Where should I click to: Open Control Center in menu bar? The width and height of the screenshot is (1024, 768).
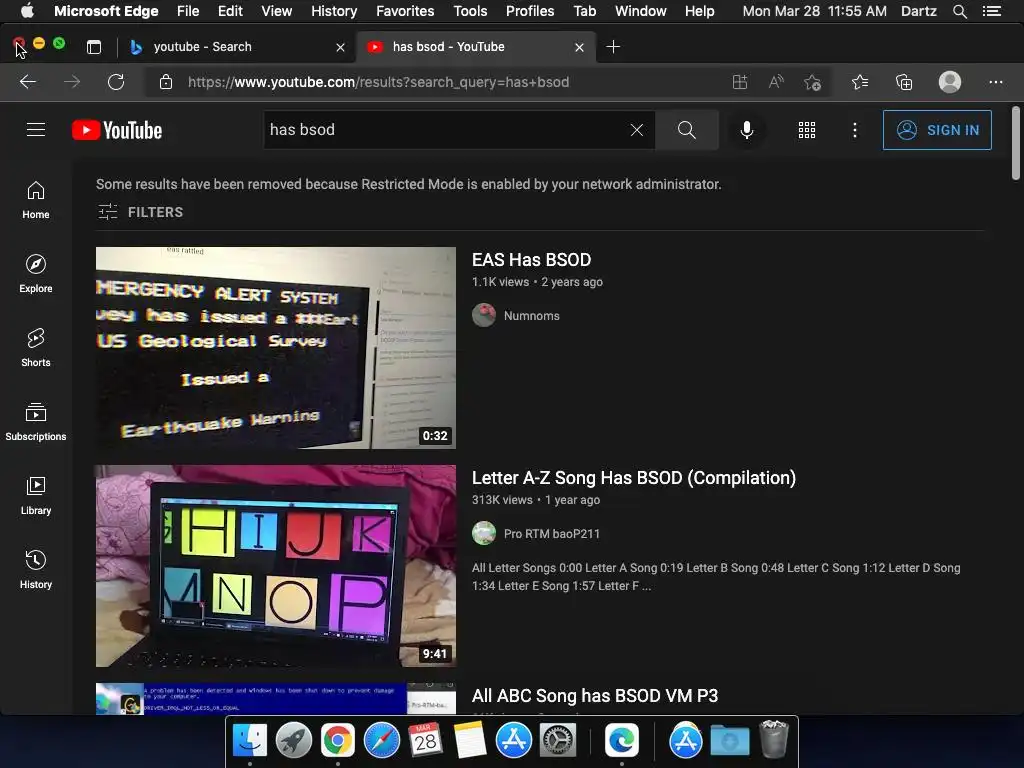pyautogui.click(x=991, y=11)
